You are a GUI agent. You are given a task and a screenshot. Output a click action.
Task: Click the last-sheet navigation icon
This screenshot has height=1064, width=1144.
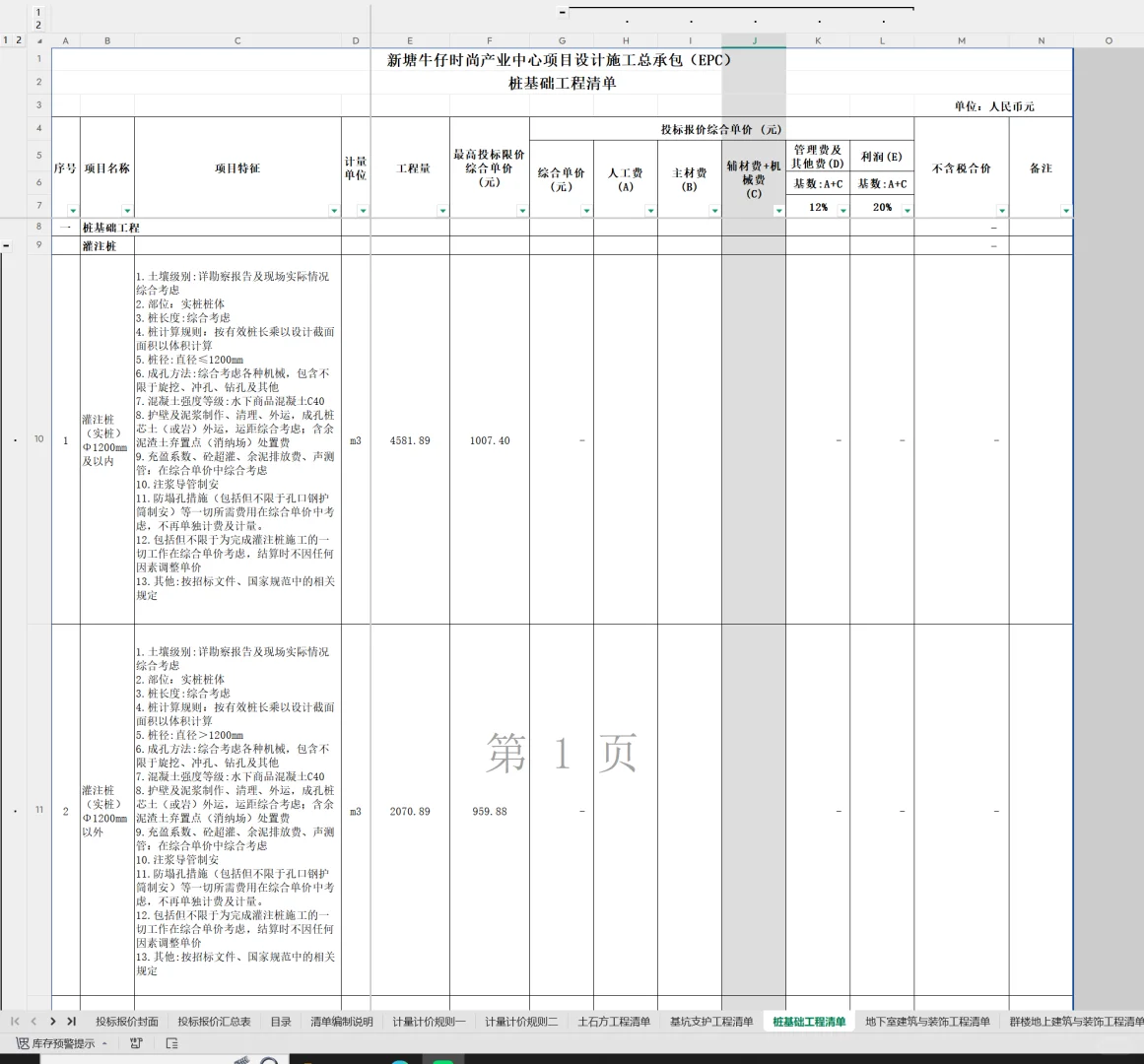click(72, 1022)
